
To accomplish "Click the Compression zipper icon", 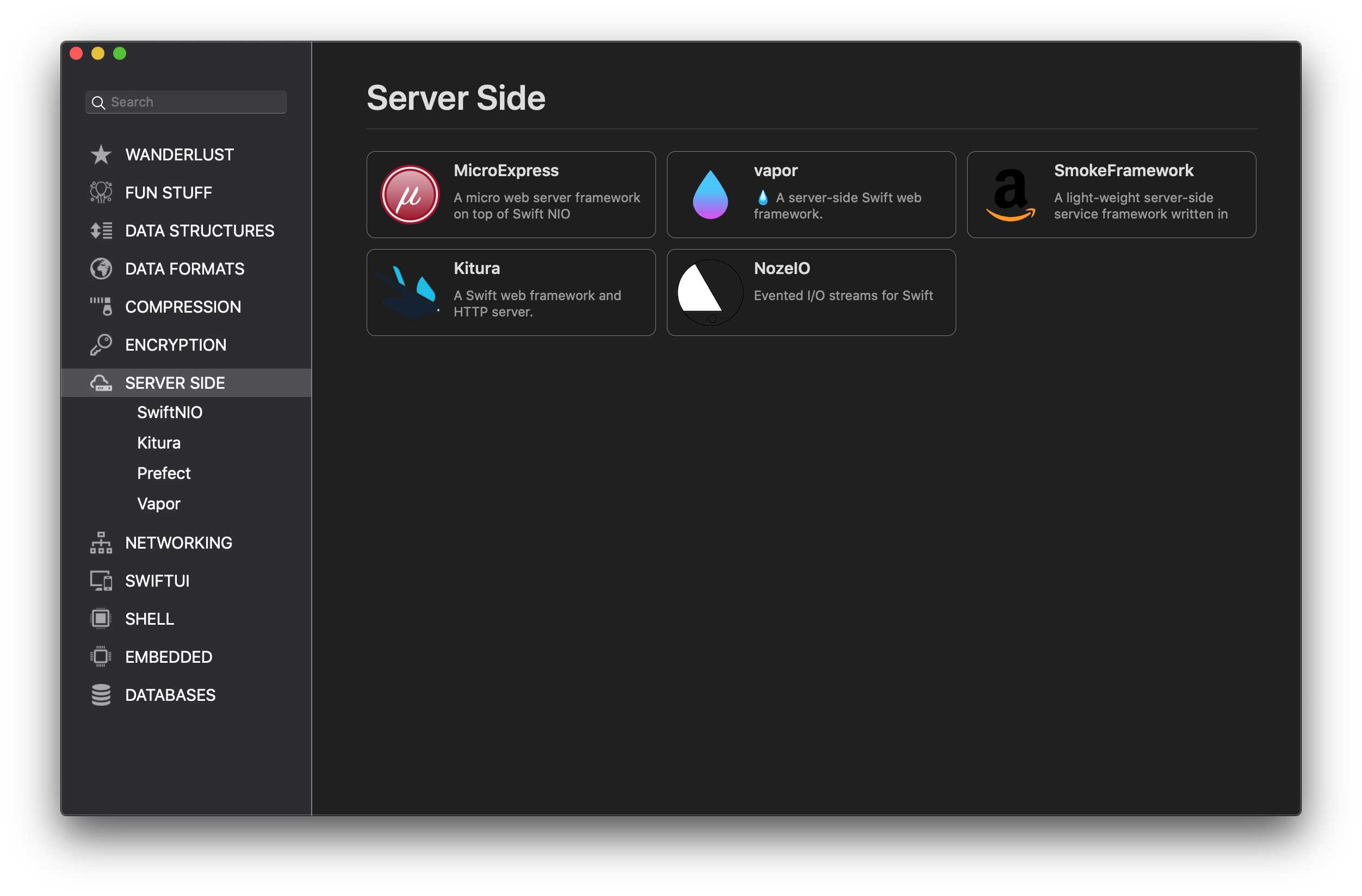I will pyautogui.click(x=101, y=307).
